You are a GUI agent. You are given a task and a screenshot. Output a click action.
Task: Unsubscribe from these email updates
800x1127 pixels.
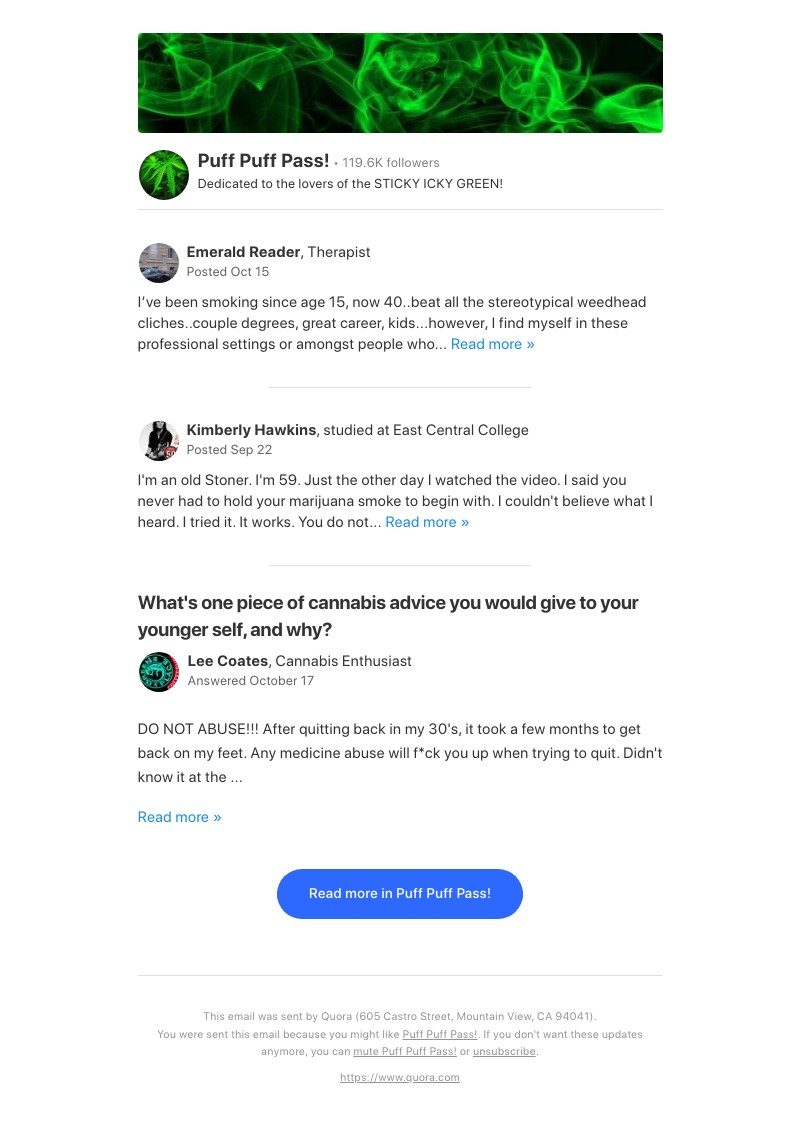pyautogui.click(x=504, y=1051)
